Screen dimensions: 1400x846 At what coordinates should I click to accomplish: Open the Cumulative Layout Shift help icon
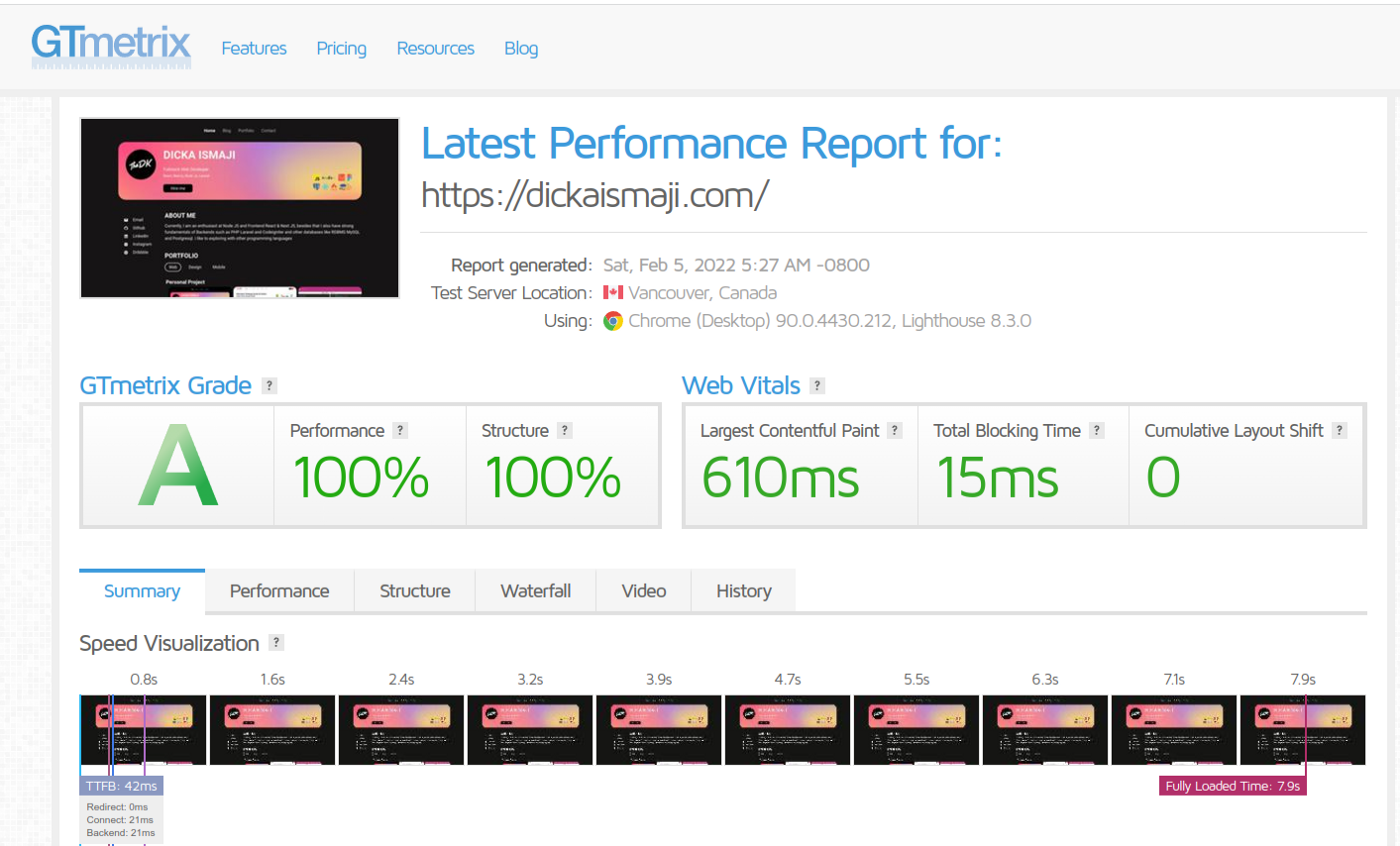coord(1338,430)
